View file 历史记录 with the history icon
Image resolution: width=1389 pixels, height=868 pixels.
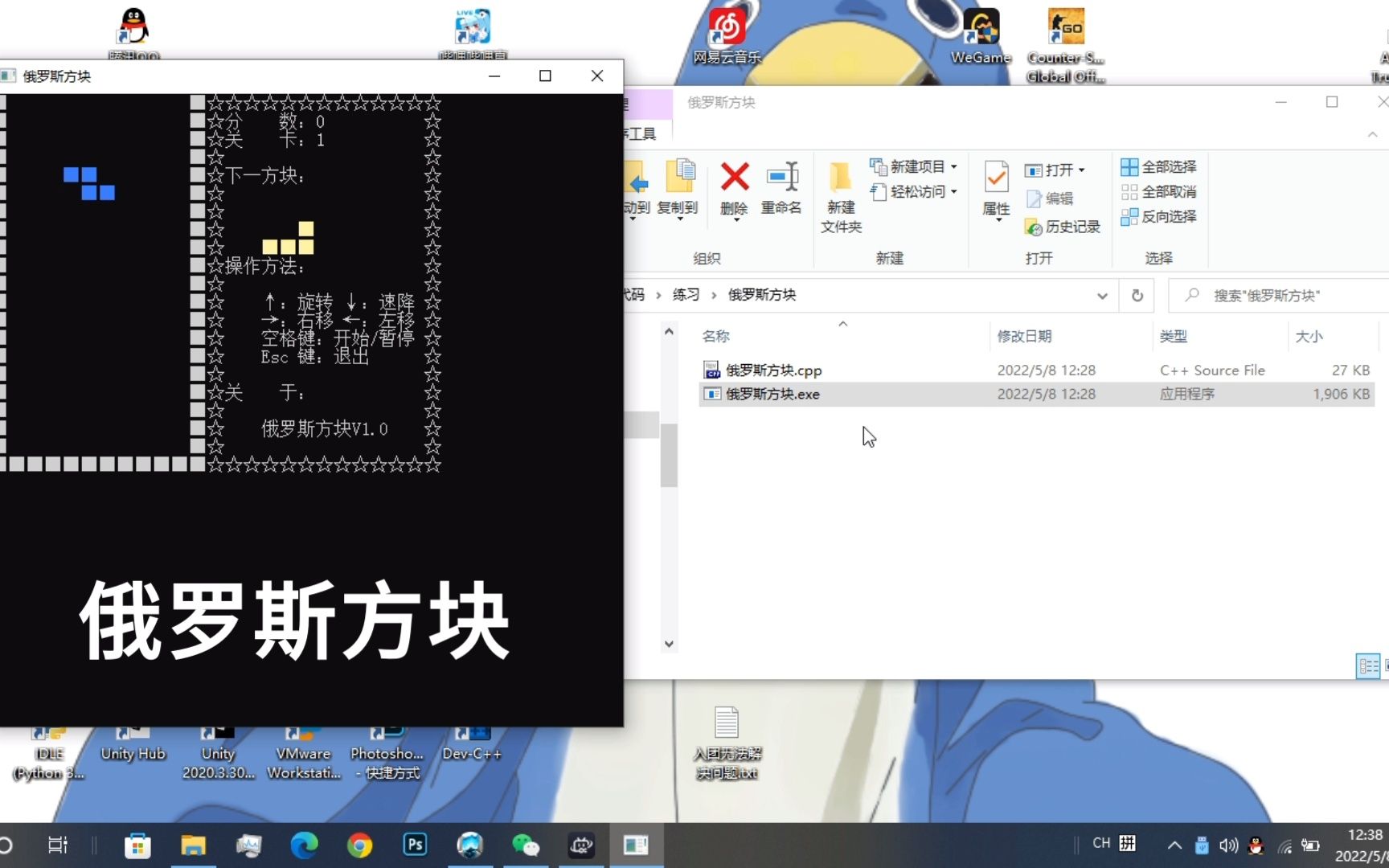click(1063, 227)
